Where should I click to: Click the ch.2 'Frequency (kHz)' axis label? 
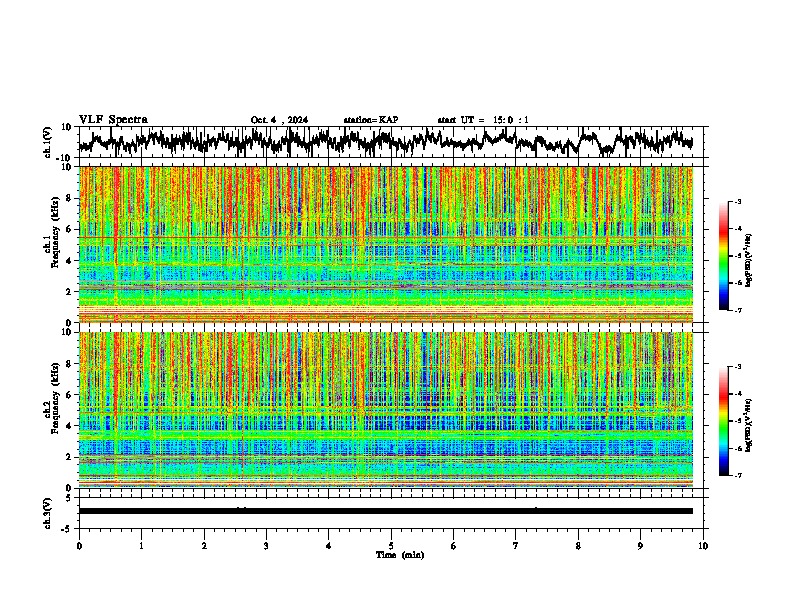coord(55,399)
